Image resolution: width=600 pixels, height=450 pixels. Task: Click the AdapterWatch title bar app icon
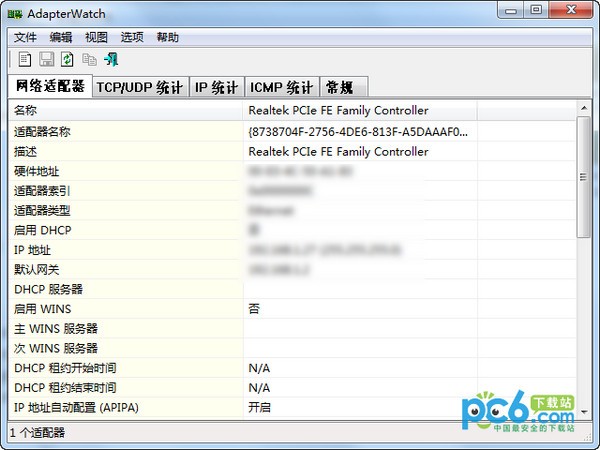click(x=15, y=15)
